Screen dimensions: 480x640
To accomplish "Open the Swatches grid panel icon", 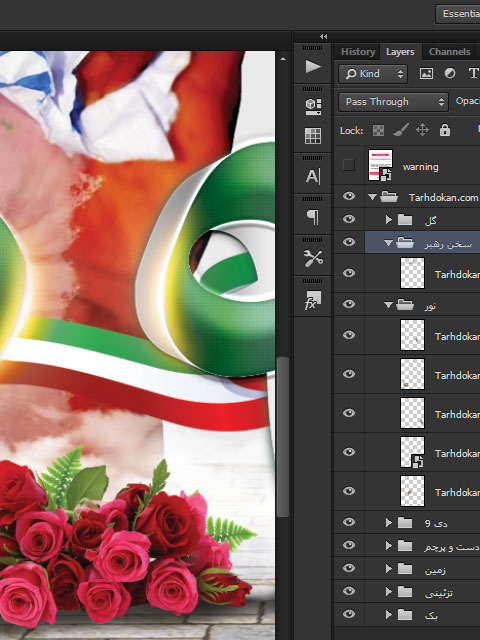I will 313,136.
